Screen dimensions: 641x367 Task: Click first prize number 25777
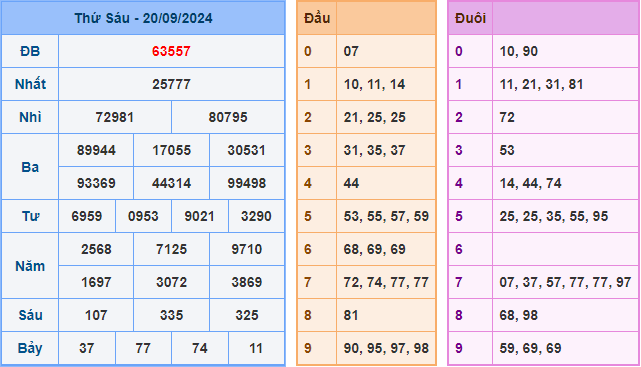point(171,84)
